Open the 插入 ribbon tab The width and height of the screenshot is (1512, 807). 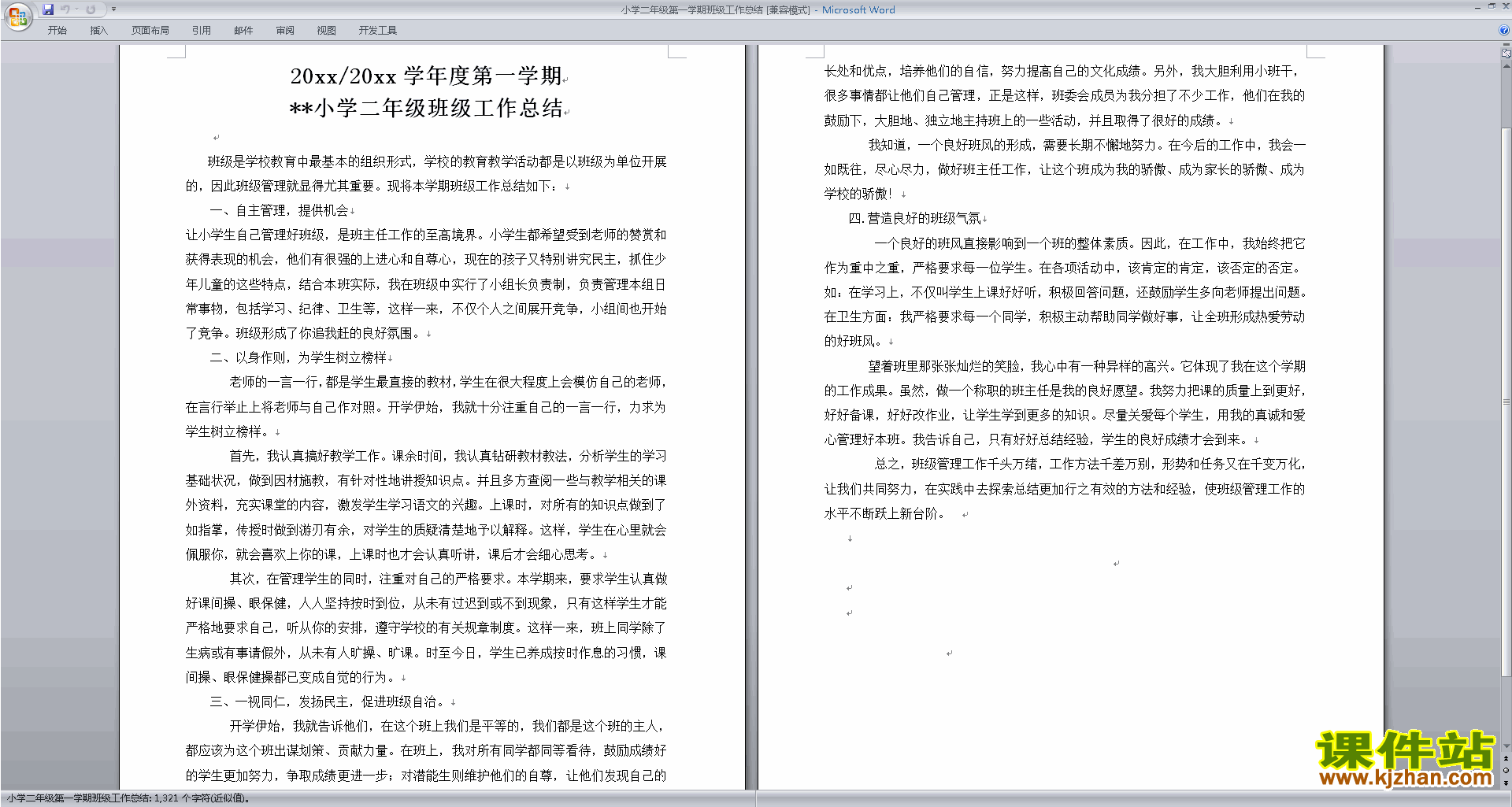[98, 31]
